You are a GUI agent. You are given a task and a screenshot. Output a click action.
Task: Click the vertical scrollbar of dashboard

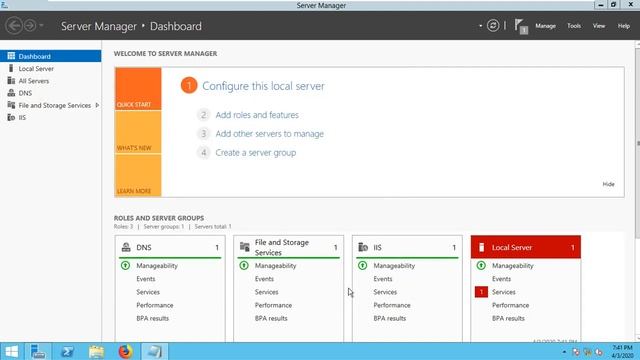point(638,143)
